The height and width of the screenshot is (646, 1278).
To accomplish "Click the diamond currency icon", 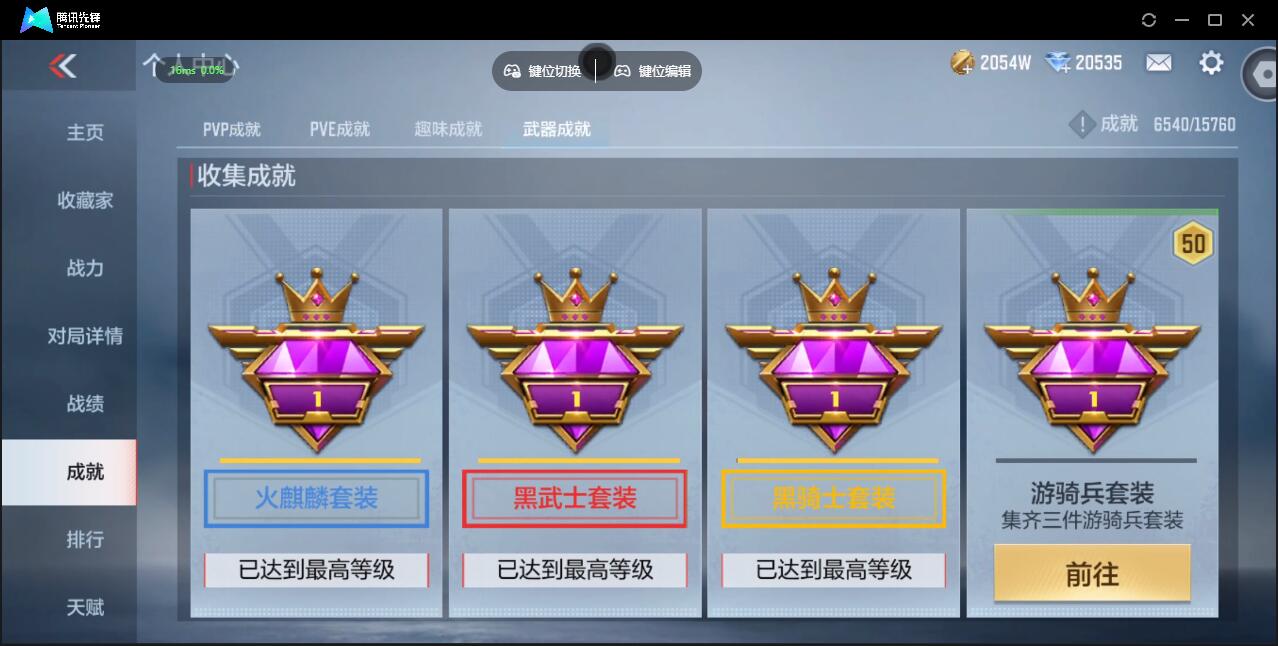I will (1057, 63).
